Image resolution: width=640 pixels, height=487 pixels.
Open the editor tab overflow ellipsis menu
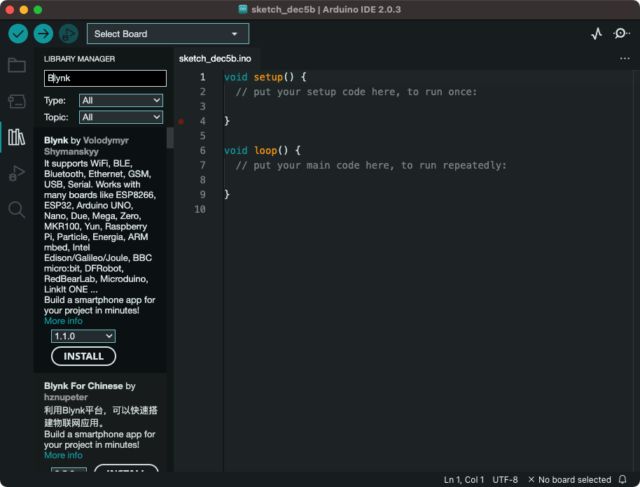pos(625,58)
